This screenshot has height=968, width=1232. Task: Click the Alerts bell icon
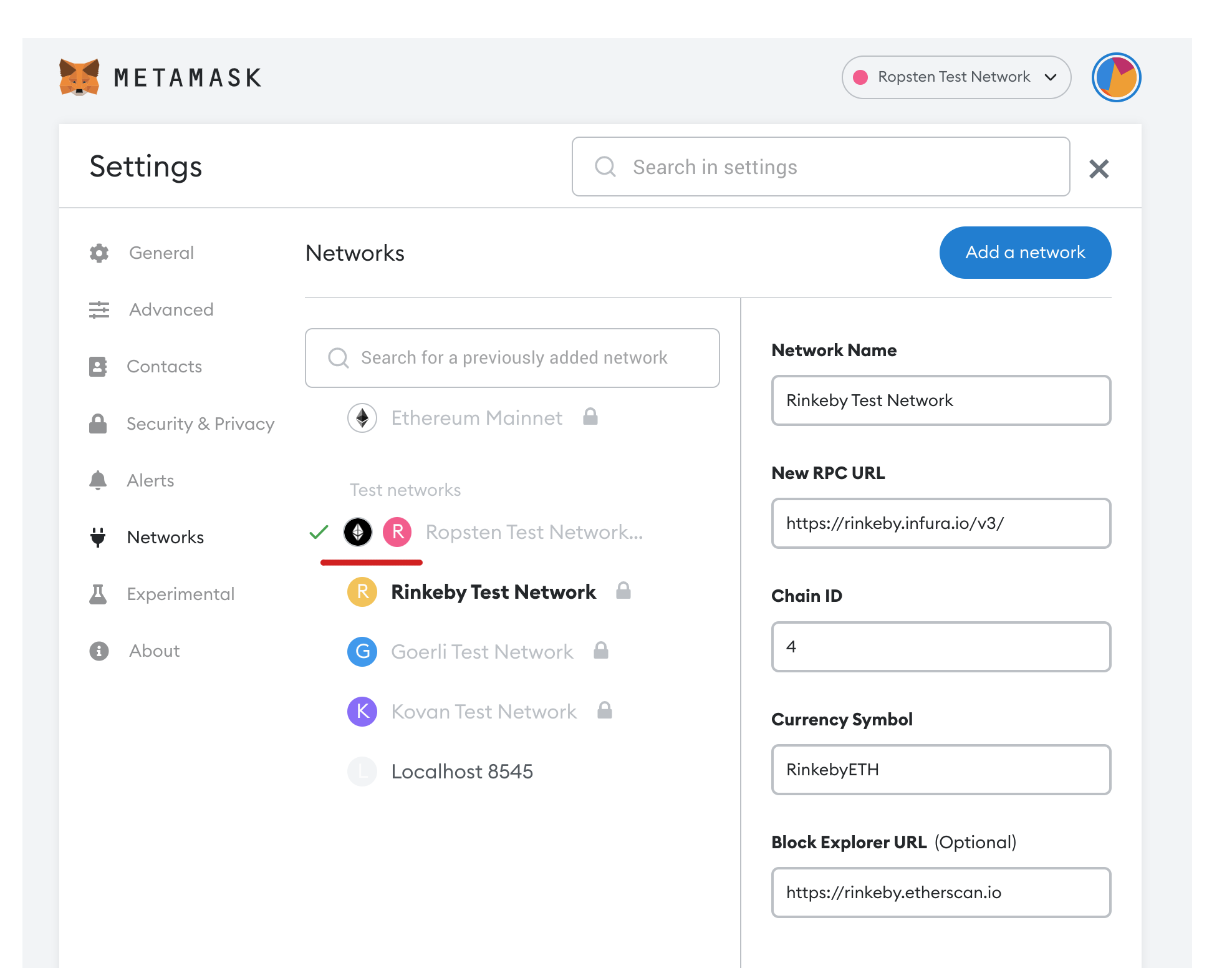point(99,480)
